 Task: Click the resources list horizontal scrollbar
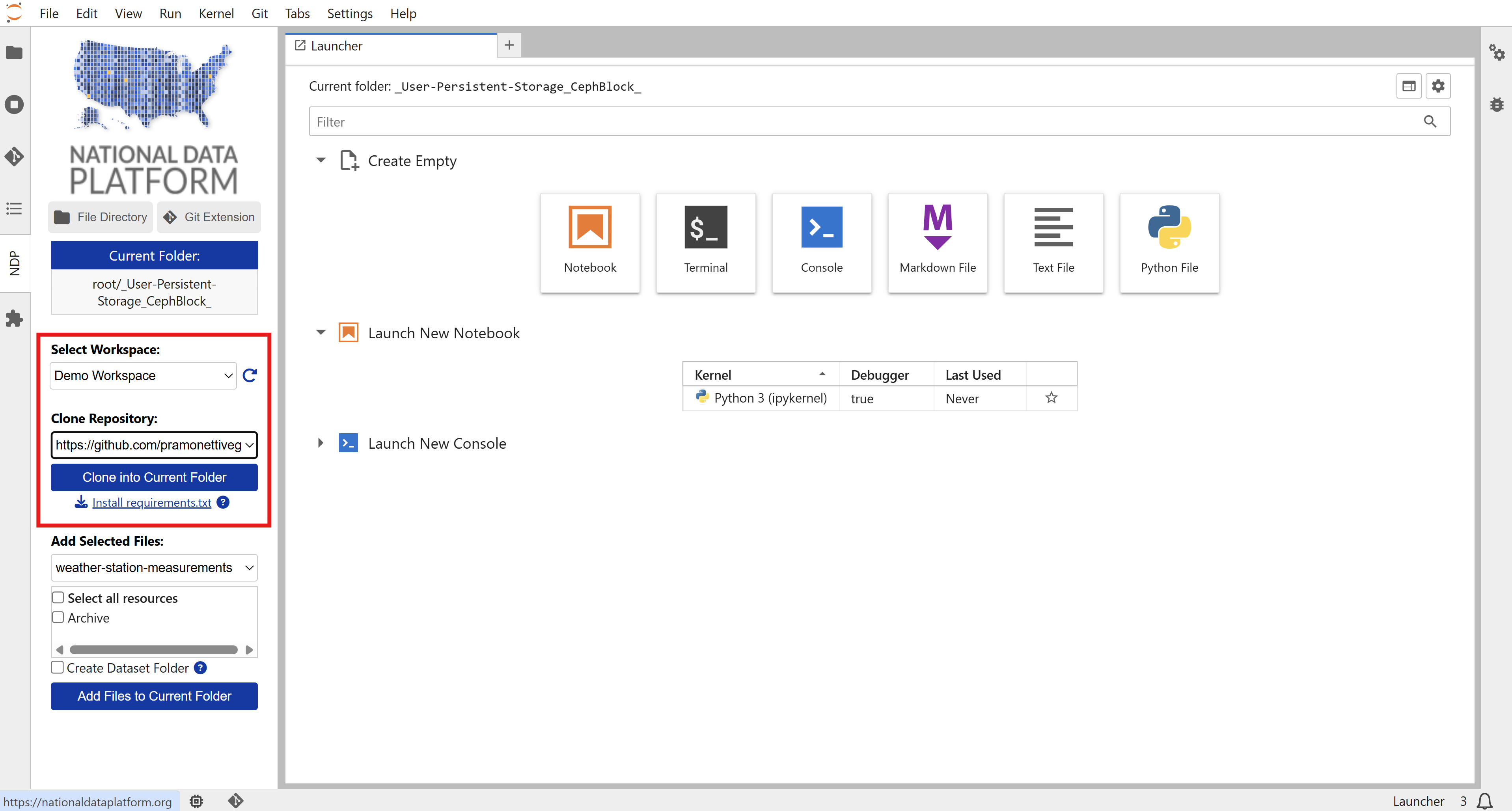click(x=153, y=650)
